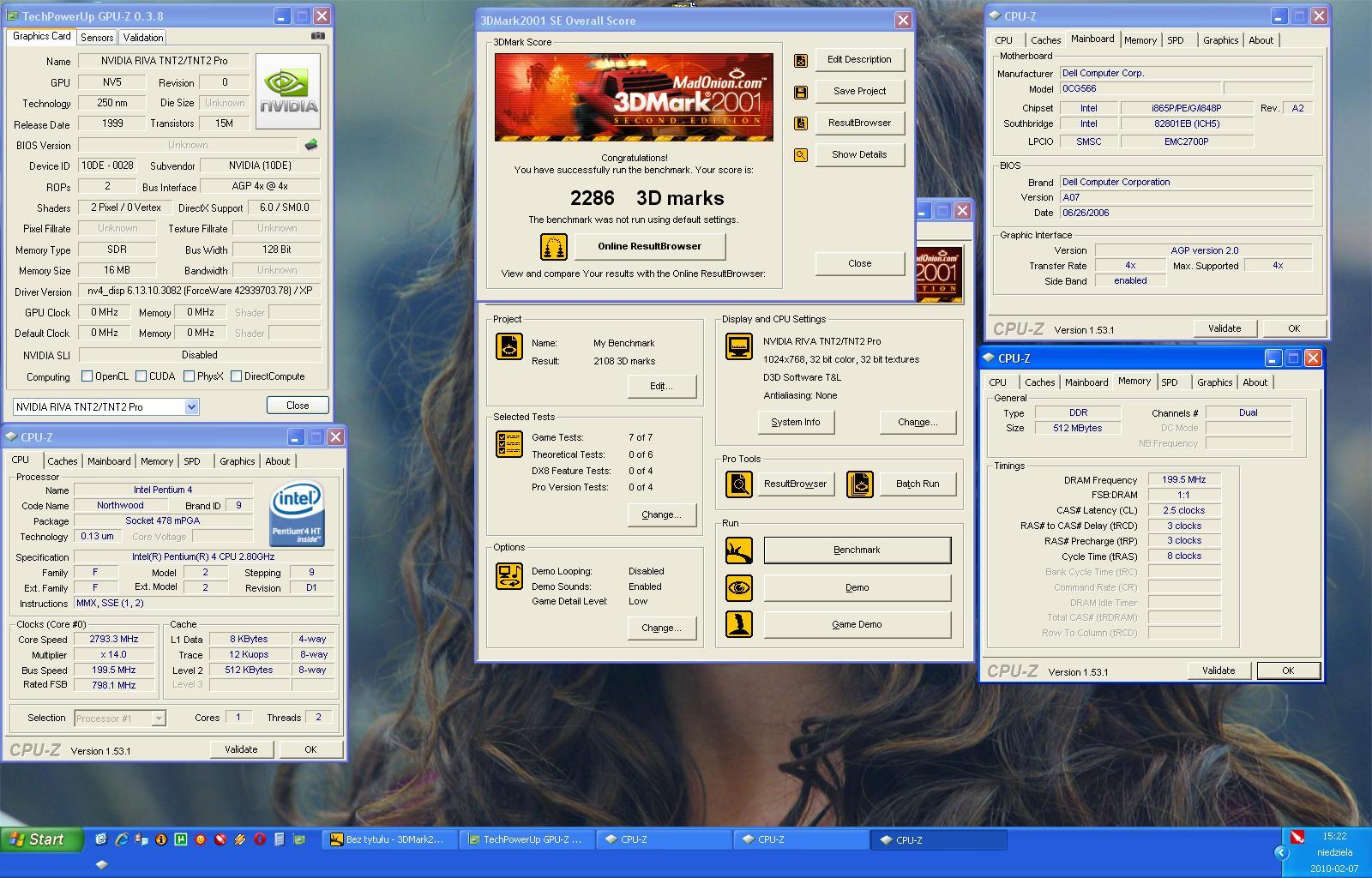This screenshot has width=1372, height=878.
Task: Click the GPU-Z screenshot camera icon
Action: pyautogui.click(x=317, y=36)
